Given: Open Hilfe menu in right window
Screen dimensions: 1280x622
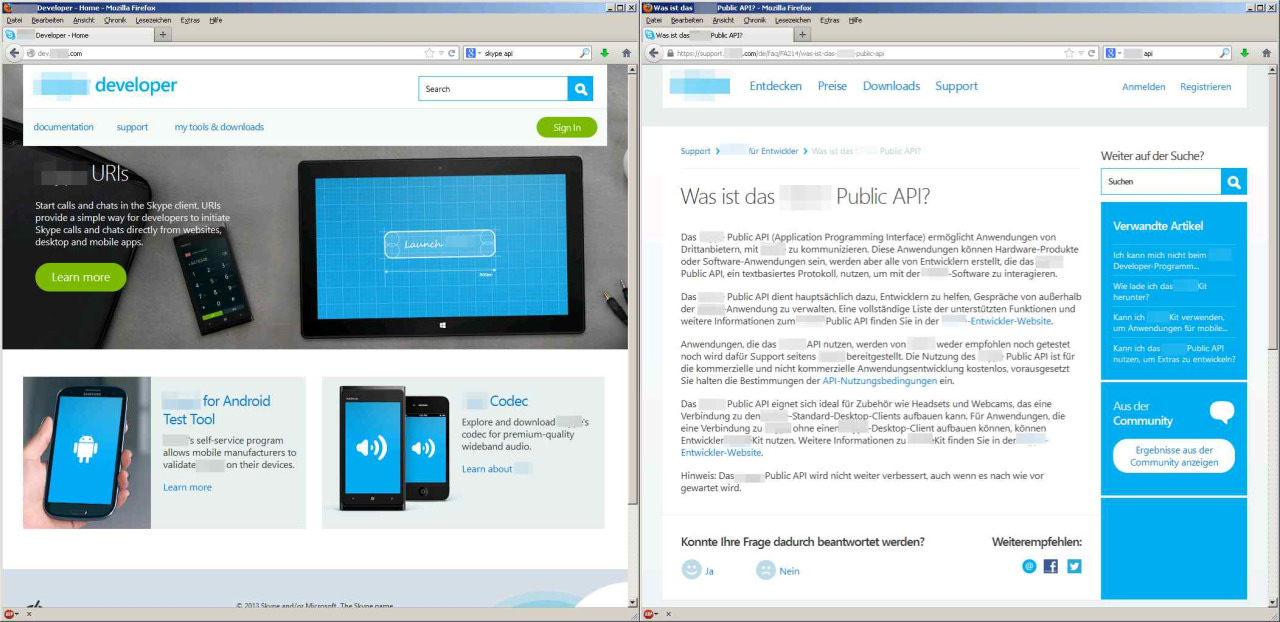Looking at the screenshot, I should [x=855, y=20].
